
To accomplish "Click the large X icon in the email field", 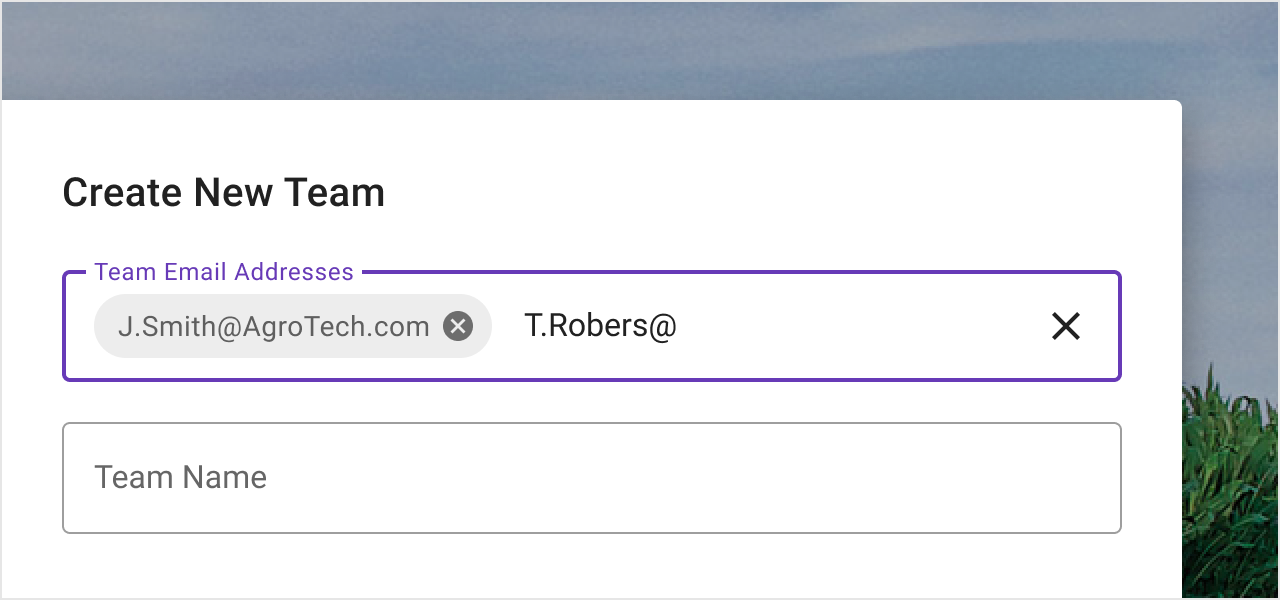I will tap(1066, 326).
